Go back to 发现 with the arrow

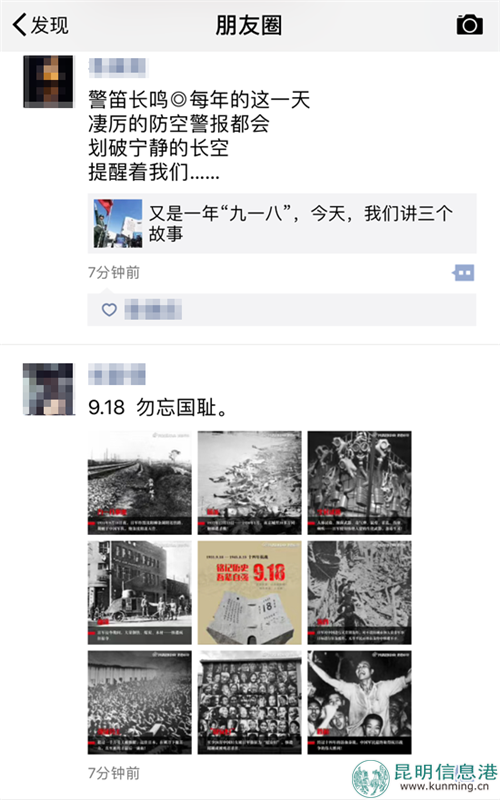(20, 24)
